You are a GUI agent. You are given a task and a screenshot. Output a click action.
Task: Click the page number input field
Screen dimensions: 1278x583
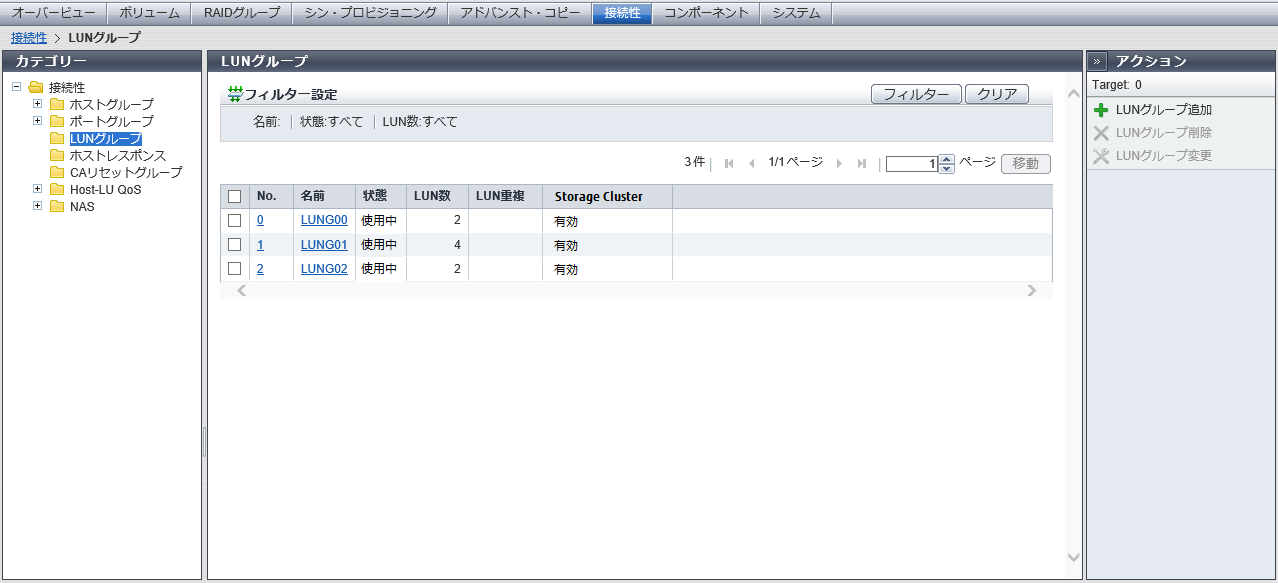[912, 164]
